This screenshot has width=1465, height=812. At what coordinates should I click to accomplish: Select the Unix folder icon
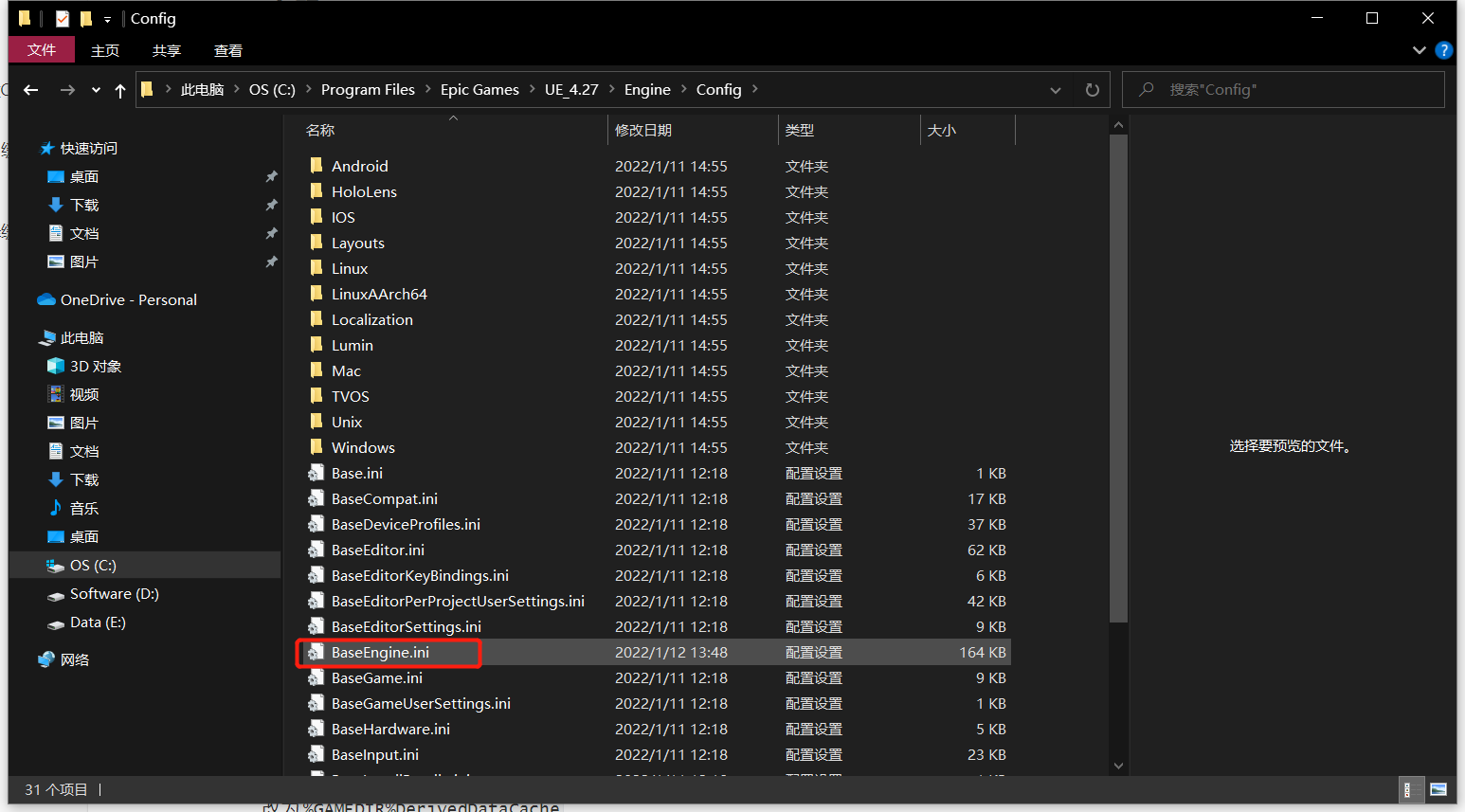tap(317, 421)
